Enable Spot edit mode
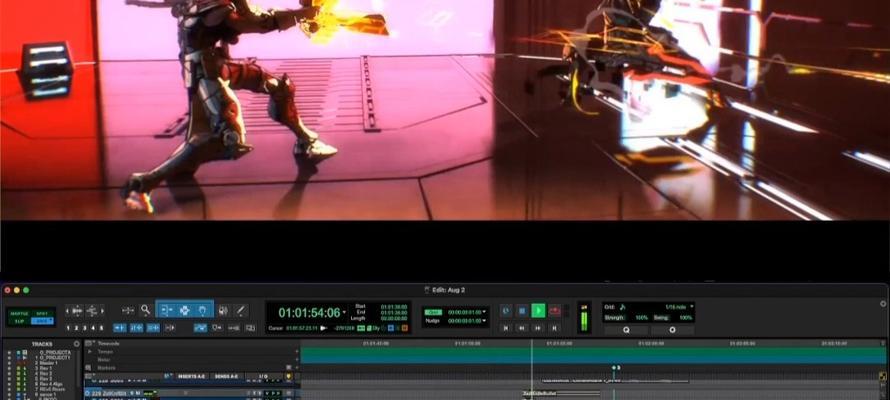The image size is (890, 400). pyautogui.click(x=42, y=313)
